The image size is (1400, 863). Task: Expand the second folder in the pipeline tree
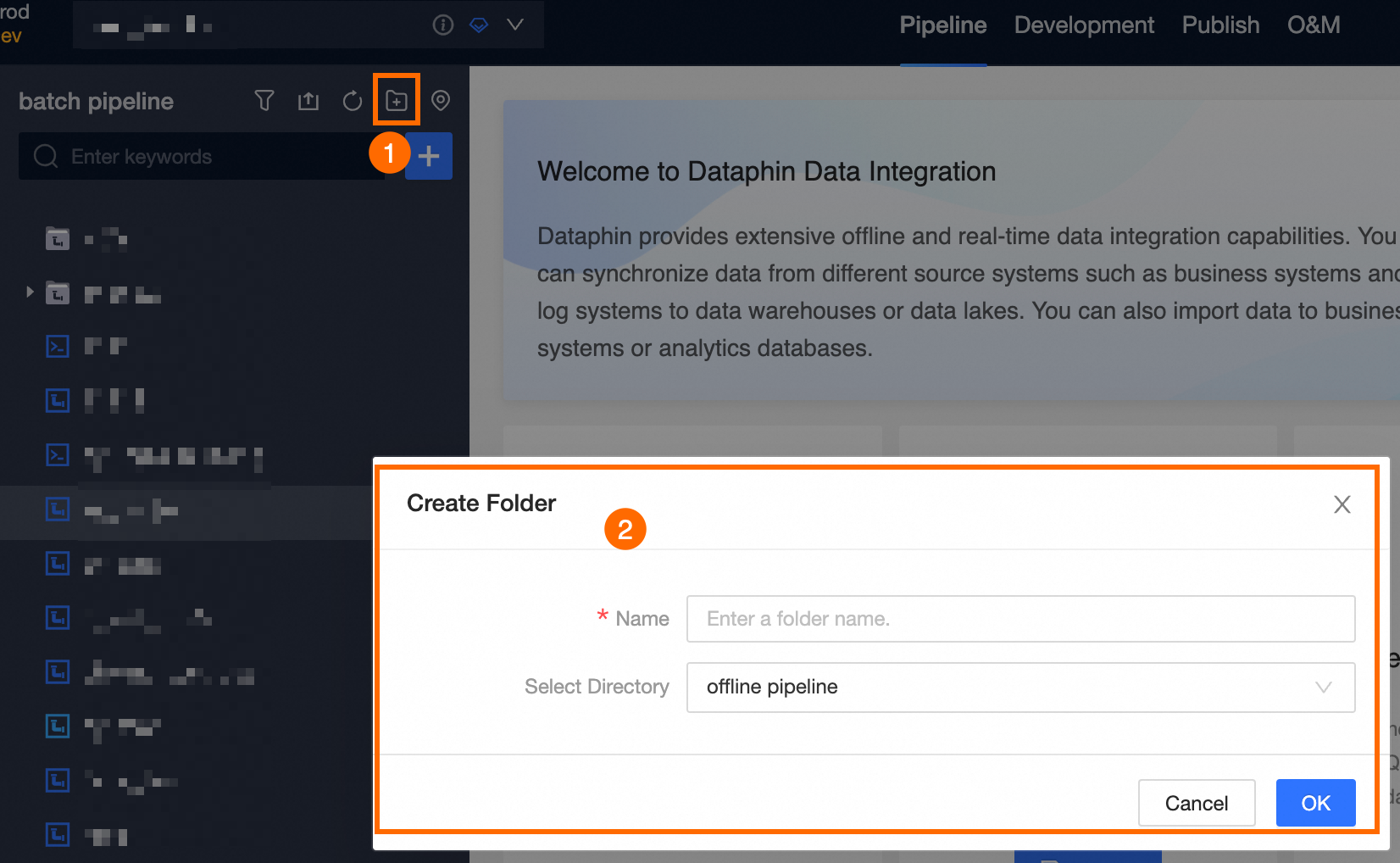pyautogui.click(x=31, y=292)
